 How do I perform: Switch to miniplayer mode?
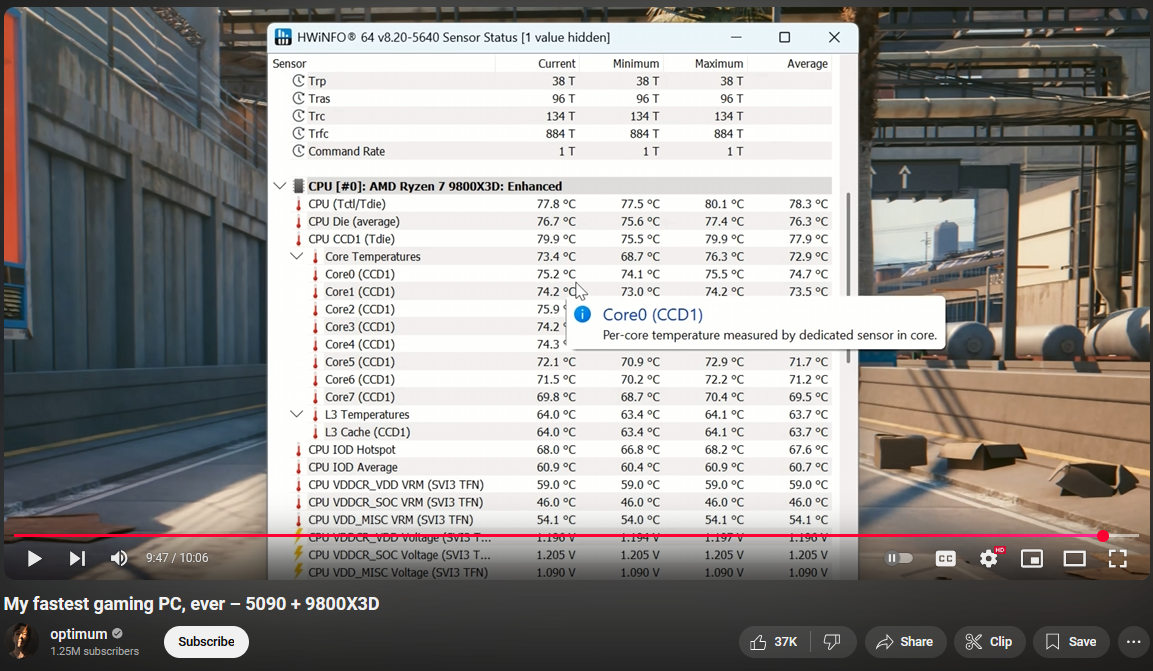point(1032,559)
